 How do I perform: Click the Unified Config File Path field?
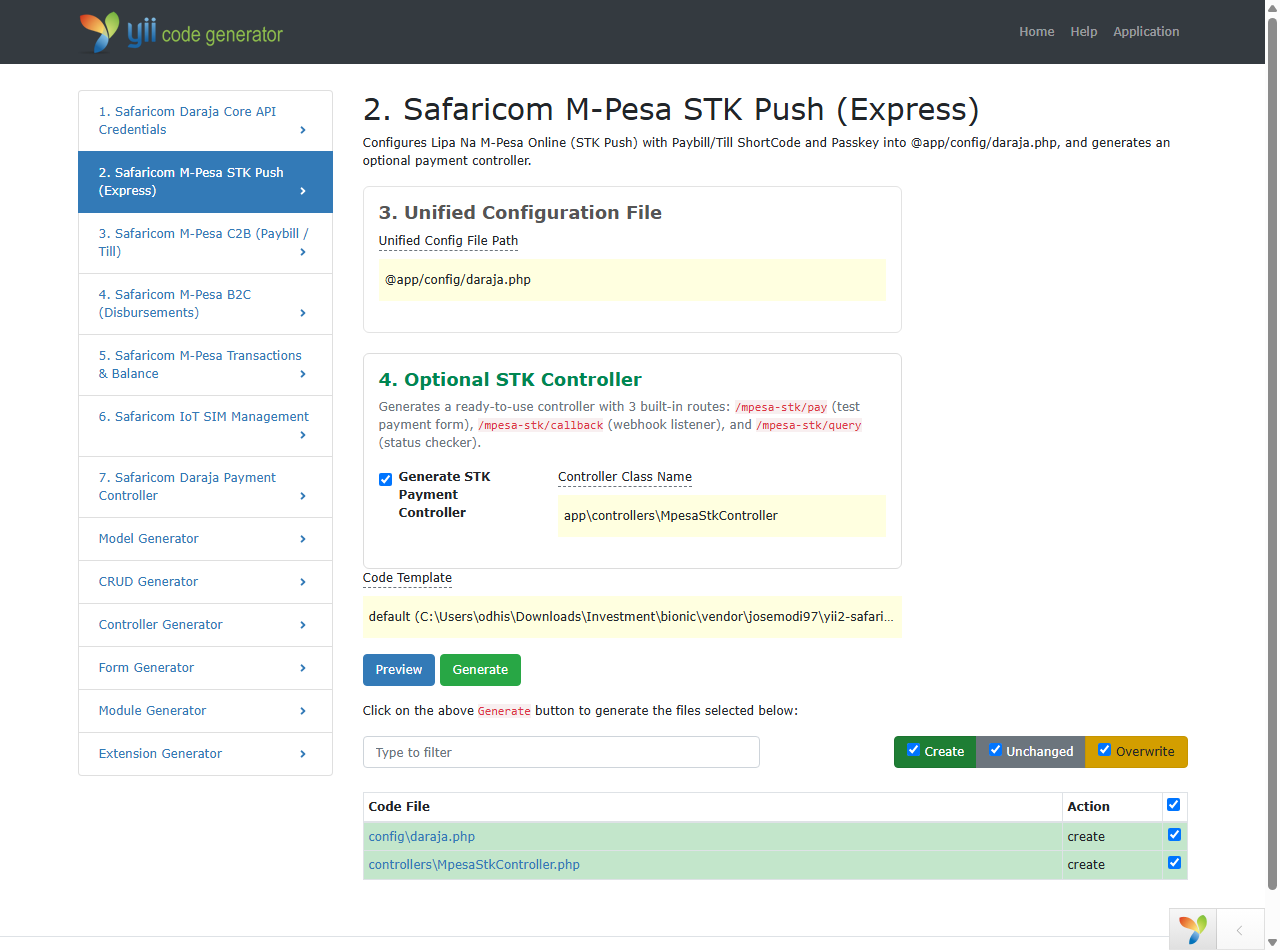pyautogui.click(x=632, y=280)
